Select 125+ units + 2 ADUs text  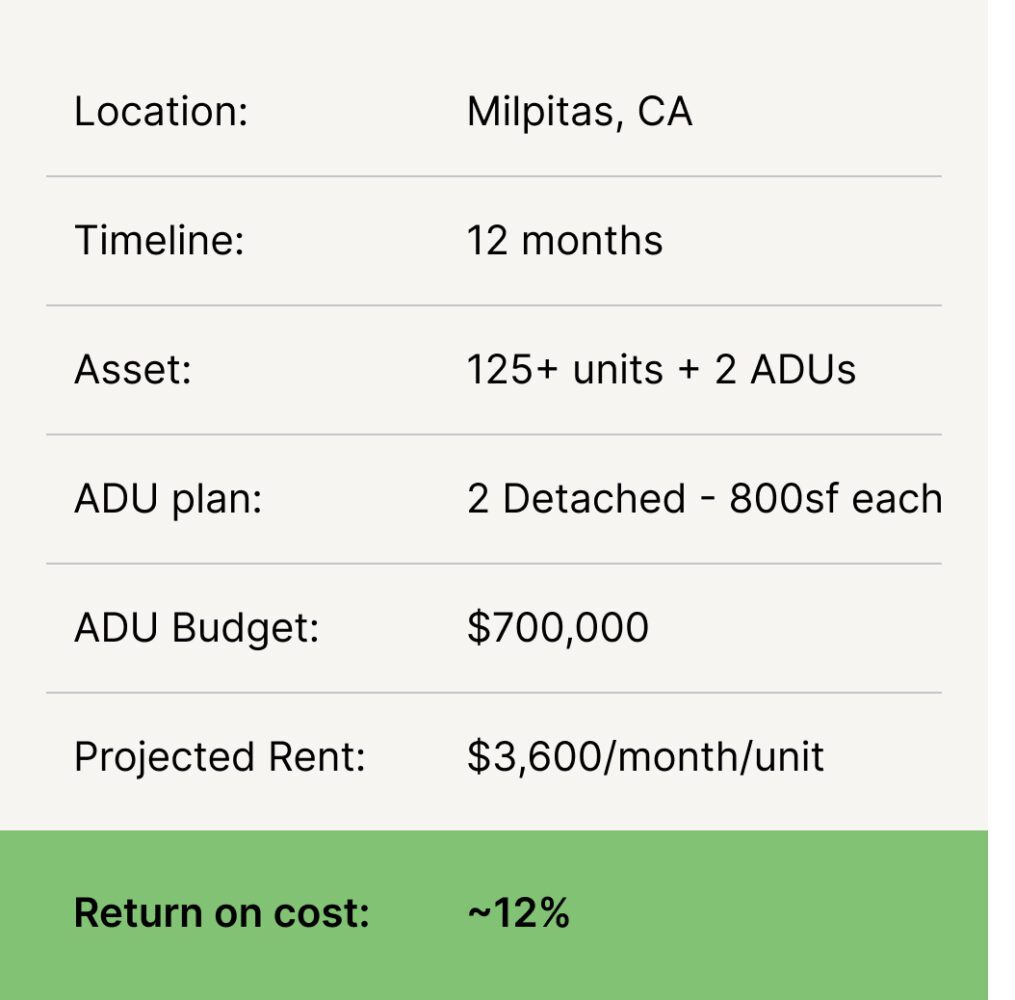point(661,370)
